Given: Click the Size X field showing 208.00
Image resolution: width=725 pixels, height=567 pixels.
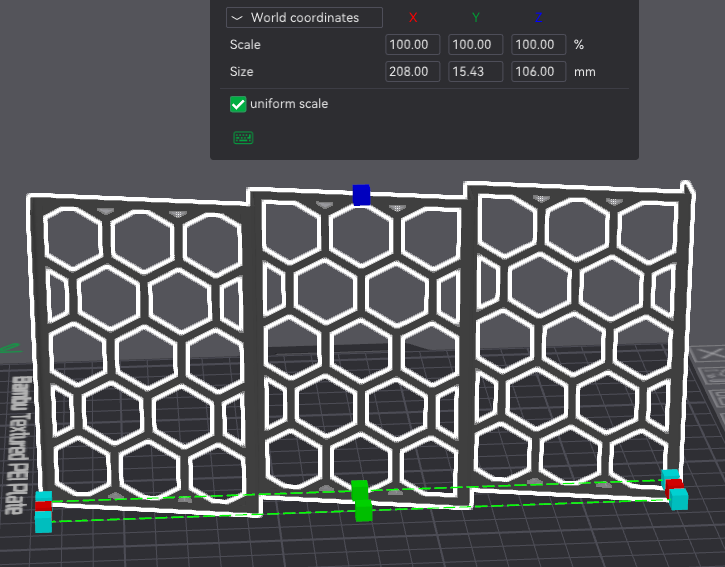Looking at the screenshot, I should coord(412,71).
